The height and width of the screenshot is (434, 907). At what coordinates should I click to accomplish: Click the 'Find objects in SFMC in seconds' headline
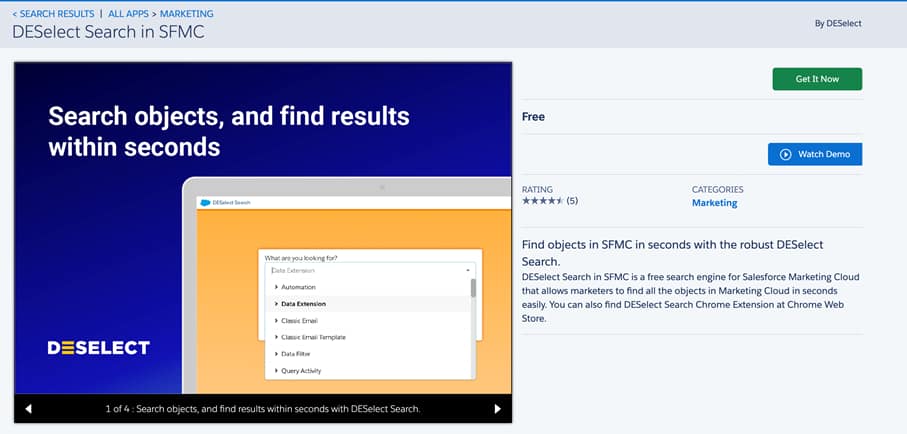pyautogui.click(x=672, y=253)
